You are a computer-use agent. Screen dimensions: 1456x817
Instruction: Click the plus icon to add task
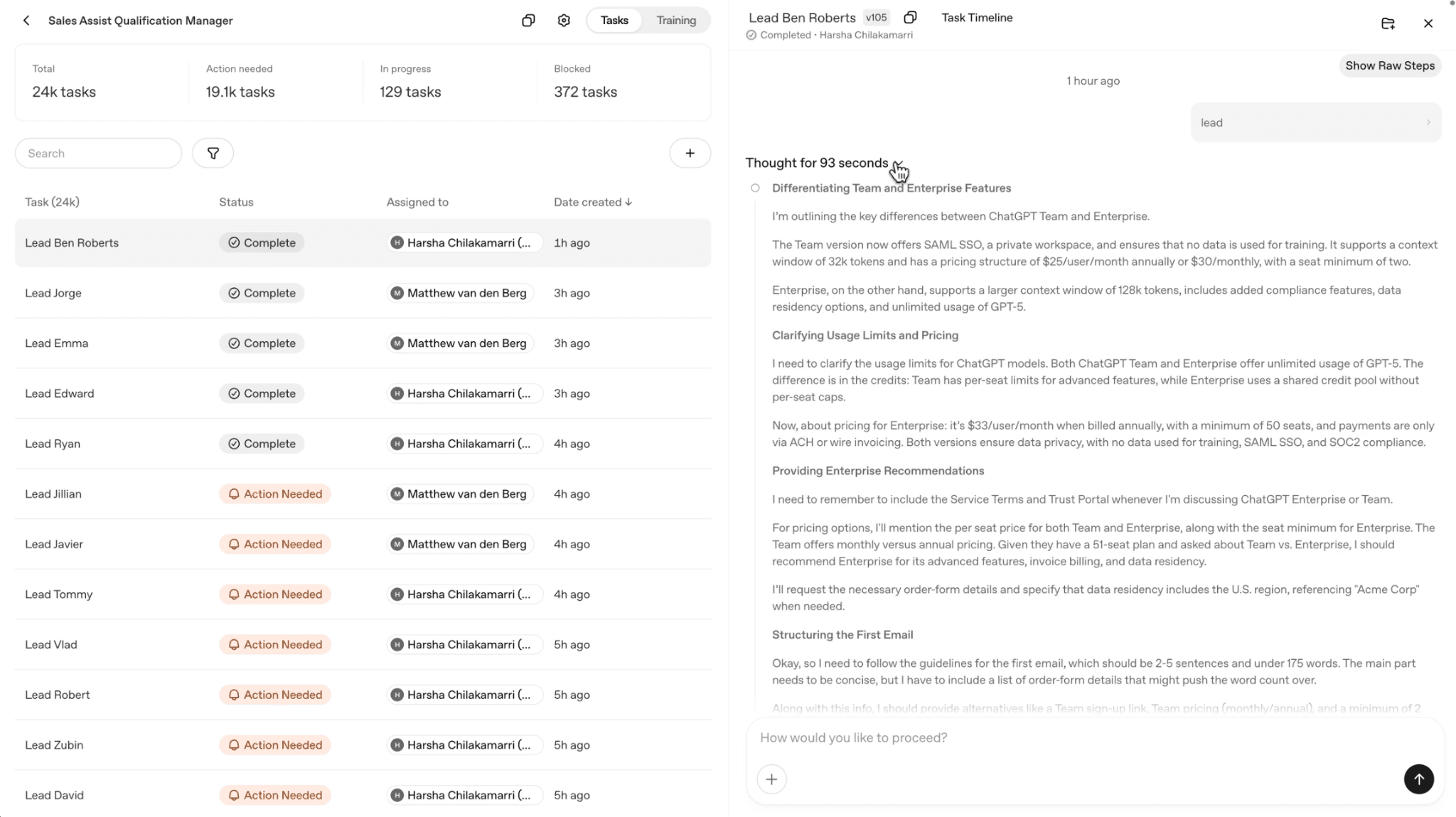pyautogui.click(x=690, y=153)
